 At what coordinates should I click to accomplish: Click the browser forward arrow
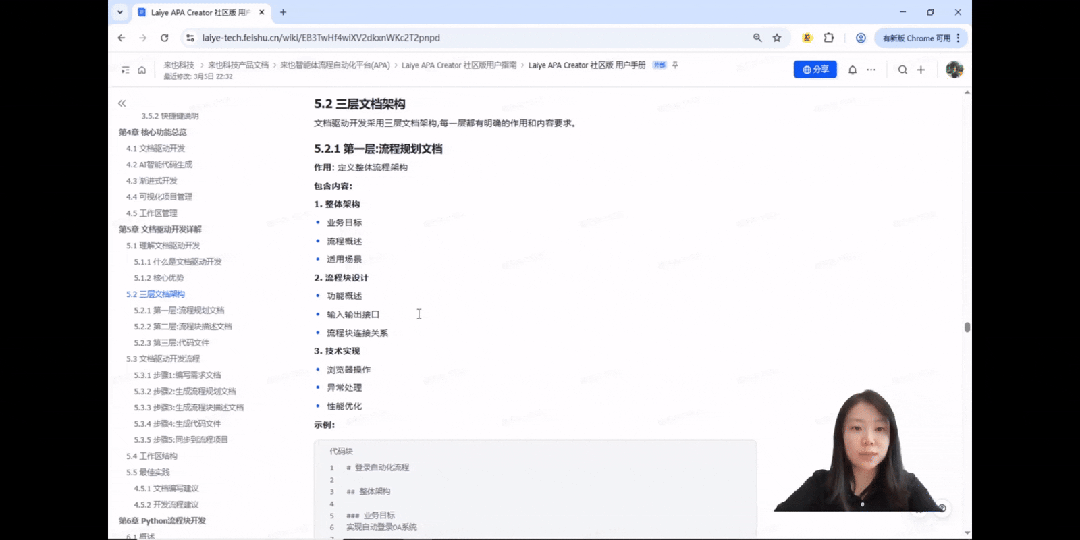click(143, 38)
